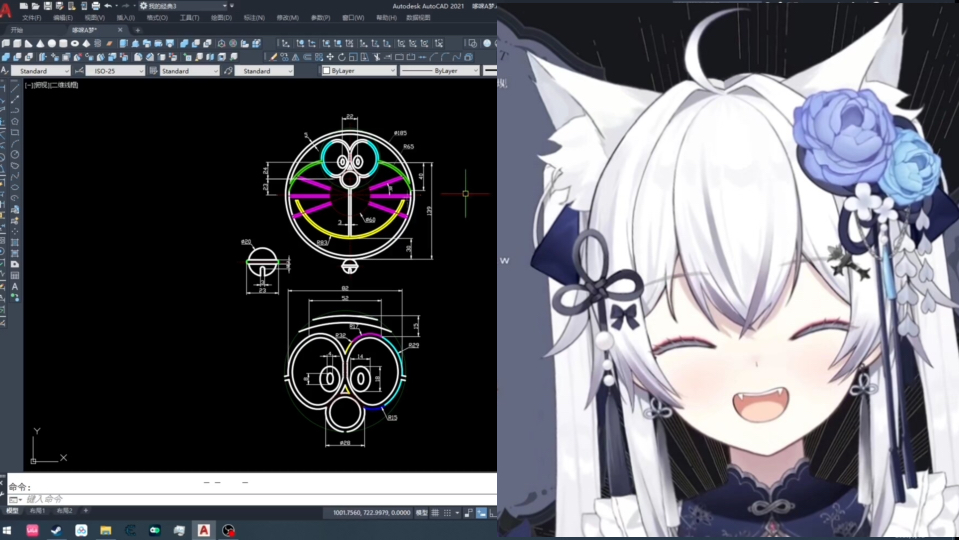Select the Spline tool in Draw toolbar
959x540 pixels.
coord(15,177)
